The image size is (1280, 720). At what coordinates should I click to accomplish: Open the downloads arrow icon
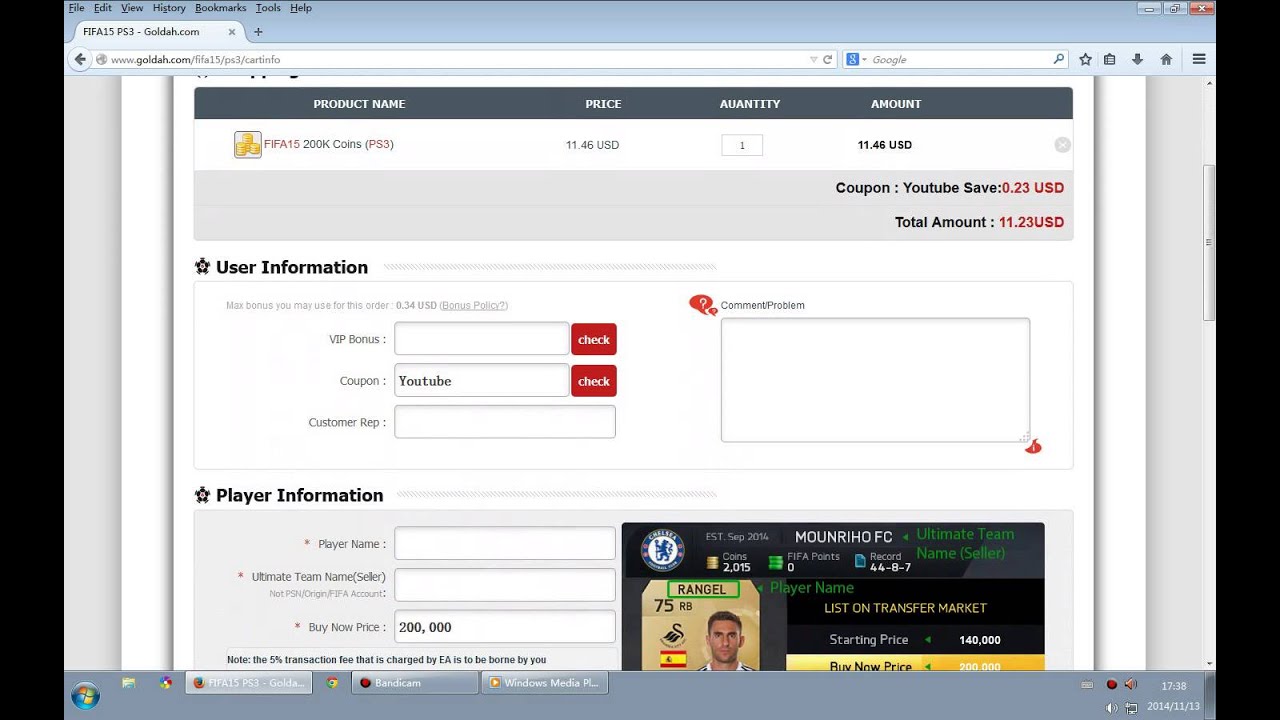[1138, 59]
